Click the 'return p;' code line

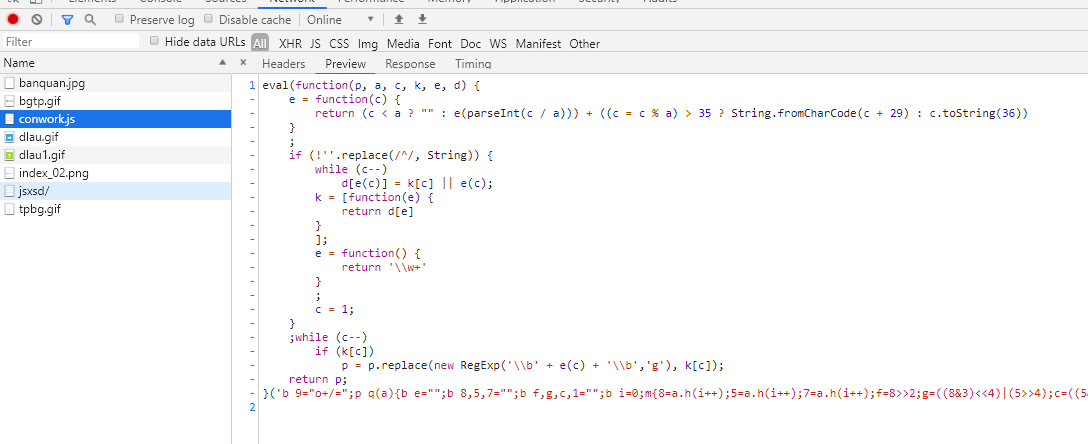coord(317,379)
